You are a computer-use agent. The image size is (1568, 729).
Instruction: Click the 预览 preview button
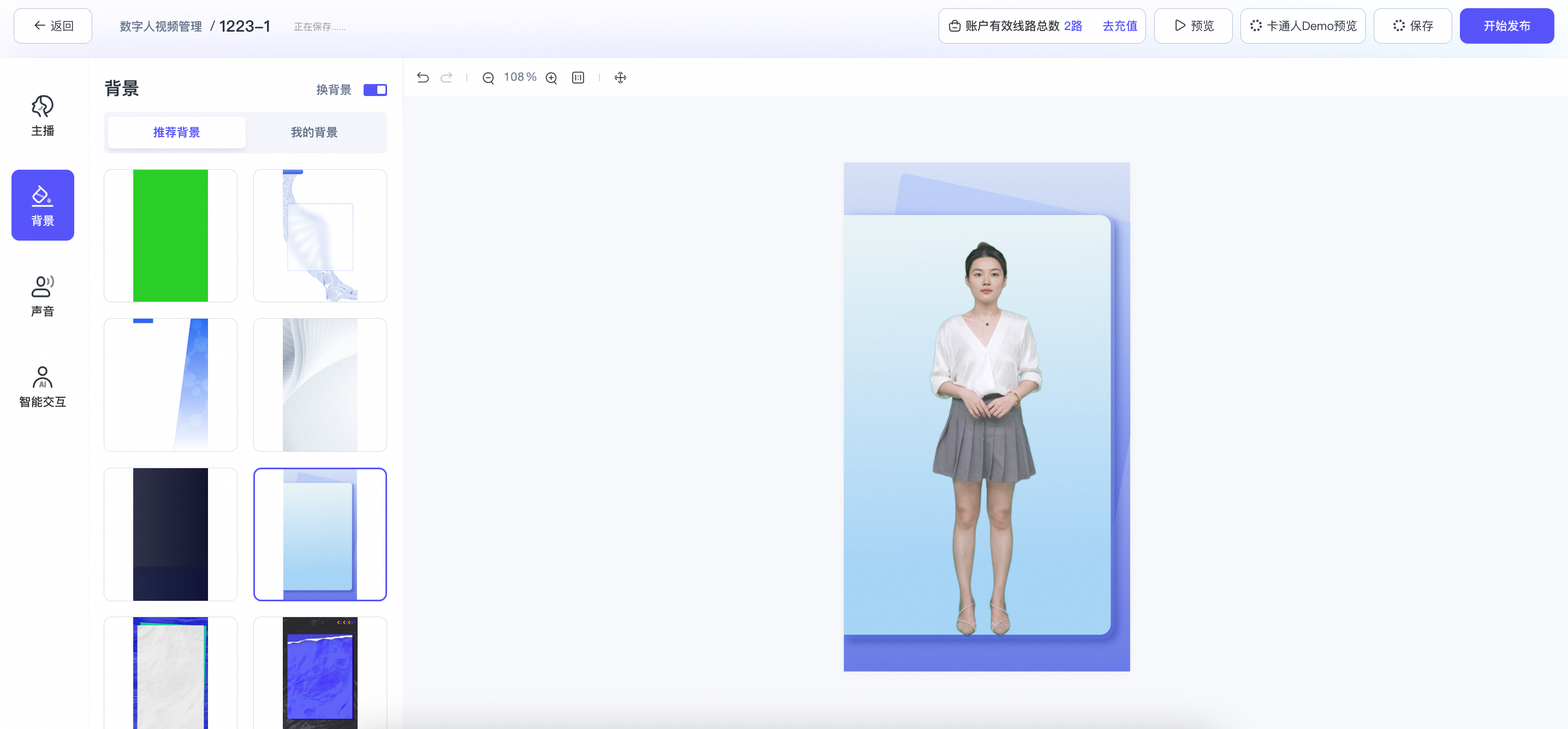(1193, 26)
